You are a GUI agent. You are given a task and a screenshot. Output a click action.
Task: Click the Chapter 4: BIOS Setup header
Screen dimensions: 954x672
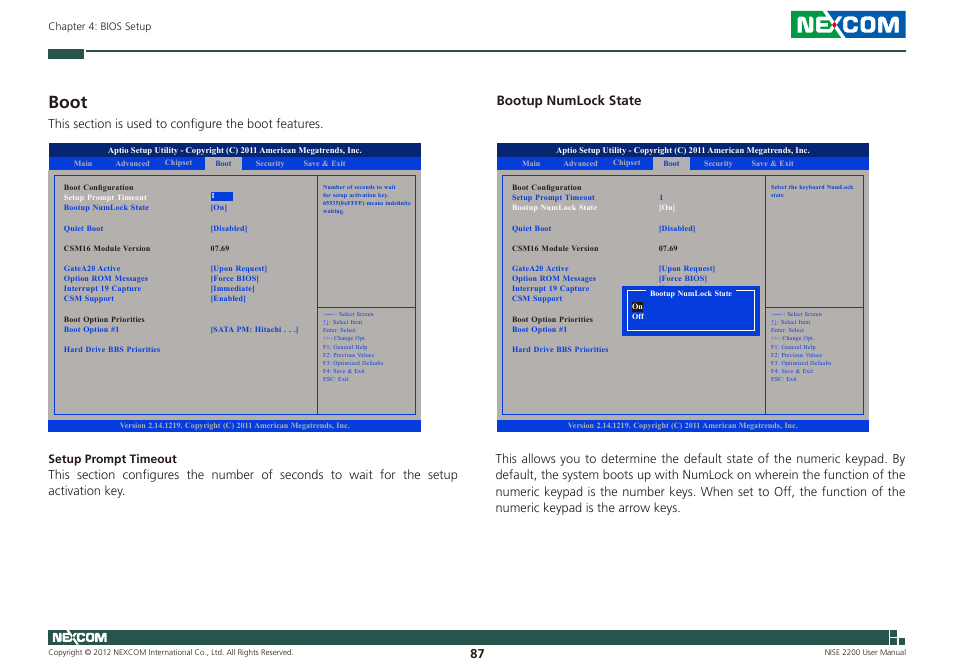pos(100,26)
